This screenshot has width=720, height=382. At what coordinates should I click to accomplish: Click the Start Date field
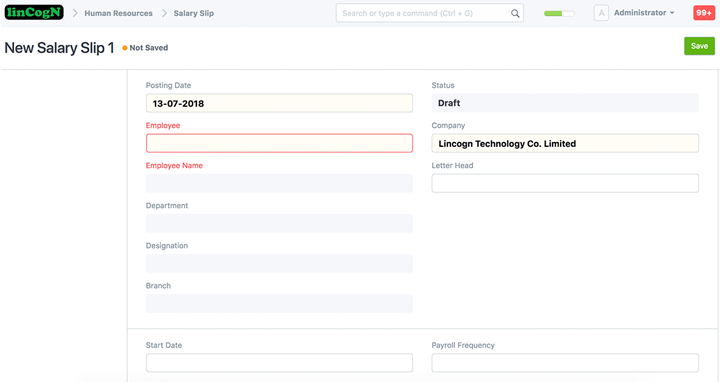279,363
